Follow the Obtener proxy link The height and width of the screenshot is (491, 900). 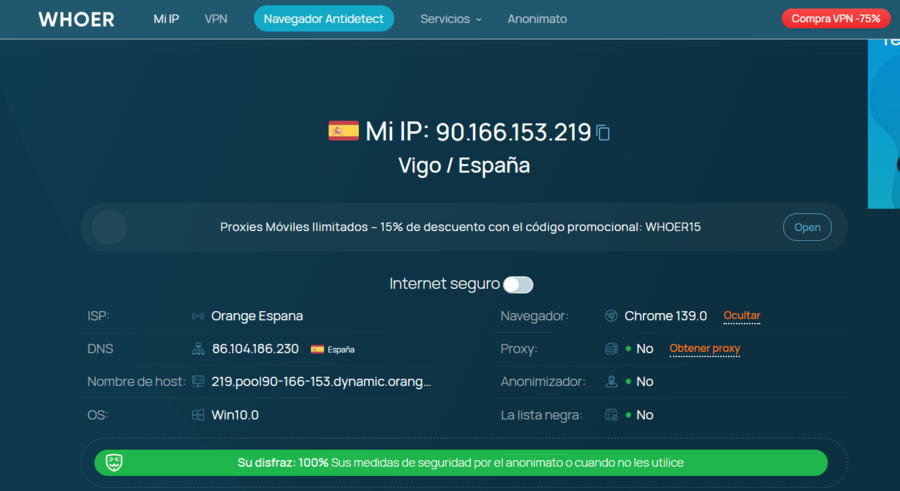click(x=704, y=349)
